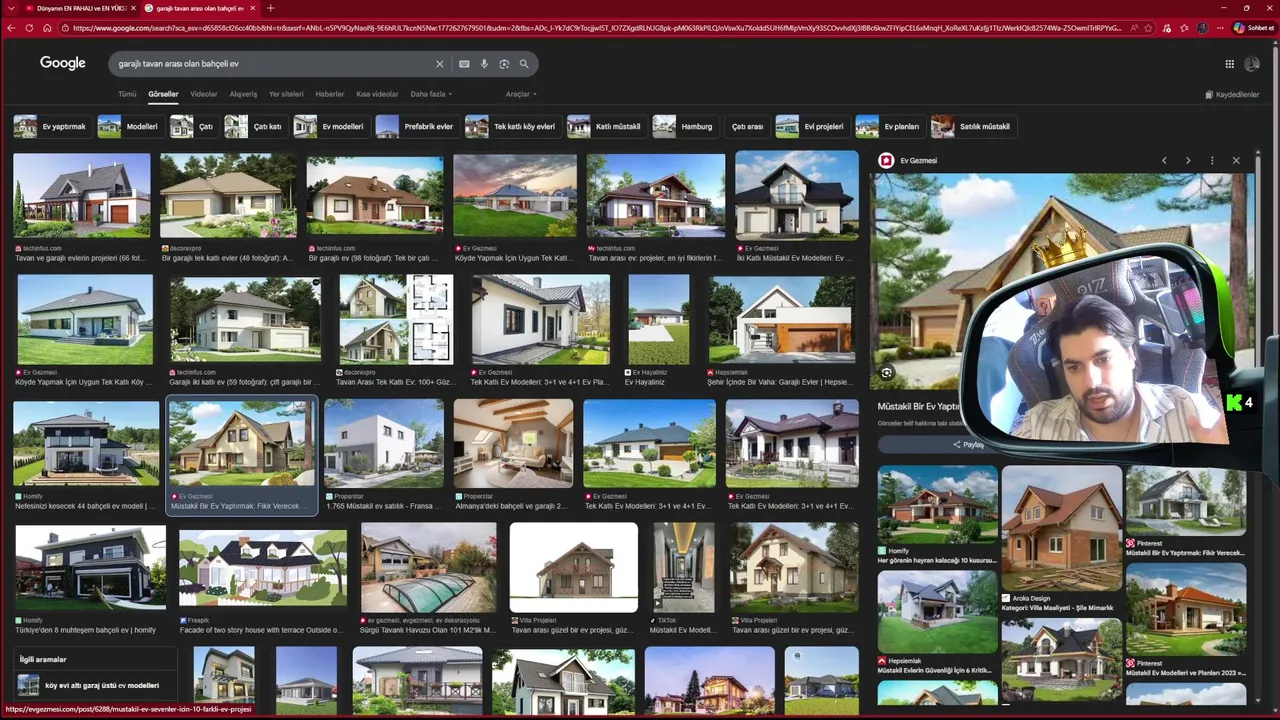The height and width of the screenshot is (720, 1280).
Task: Show previous image in preview panel
Action: click(x=1164, y=160)
